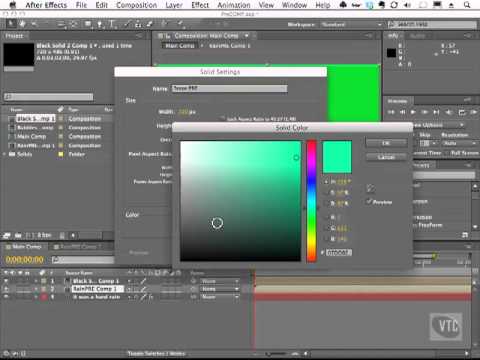
Task: Click in the color saturation field square
Action: click(240, 201)
